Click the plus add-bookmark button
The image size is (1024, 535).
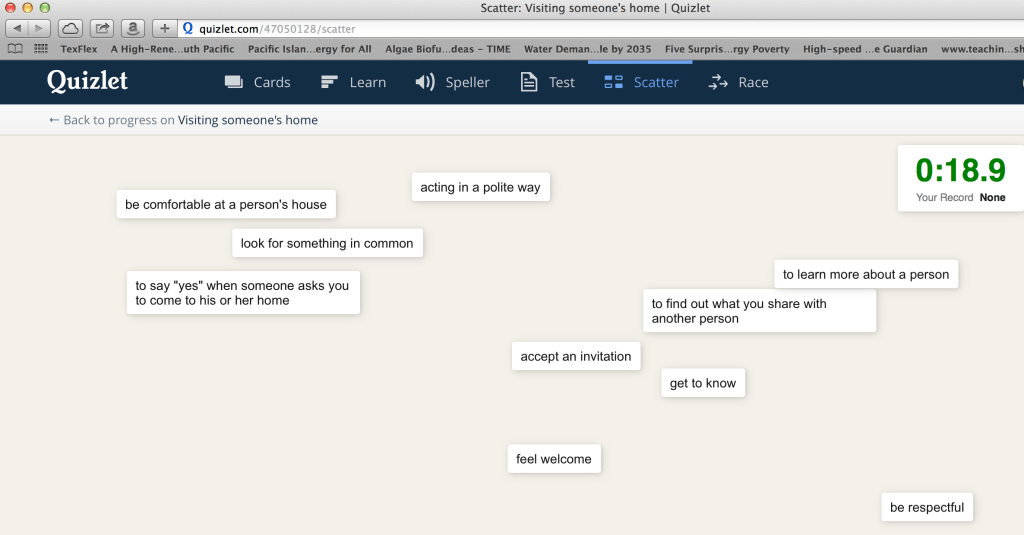[165, 28]
